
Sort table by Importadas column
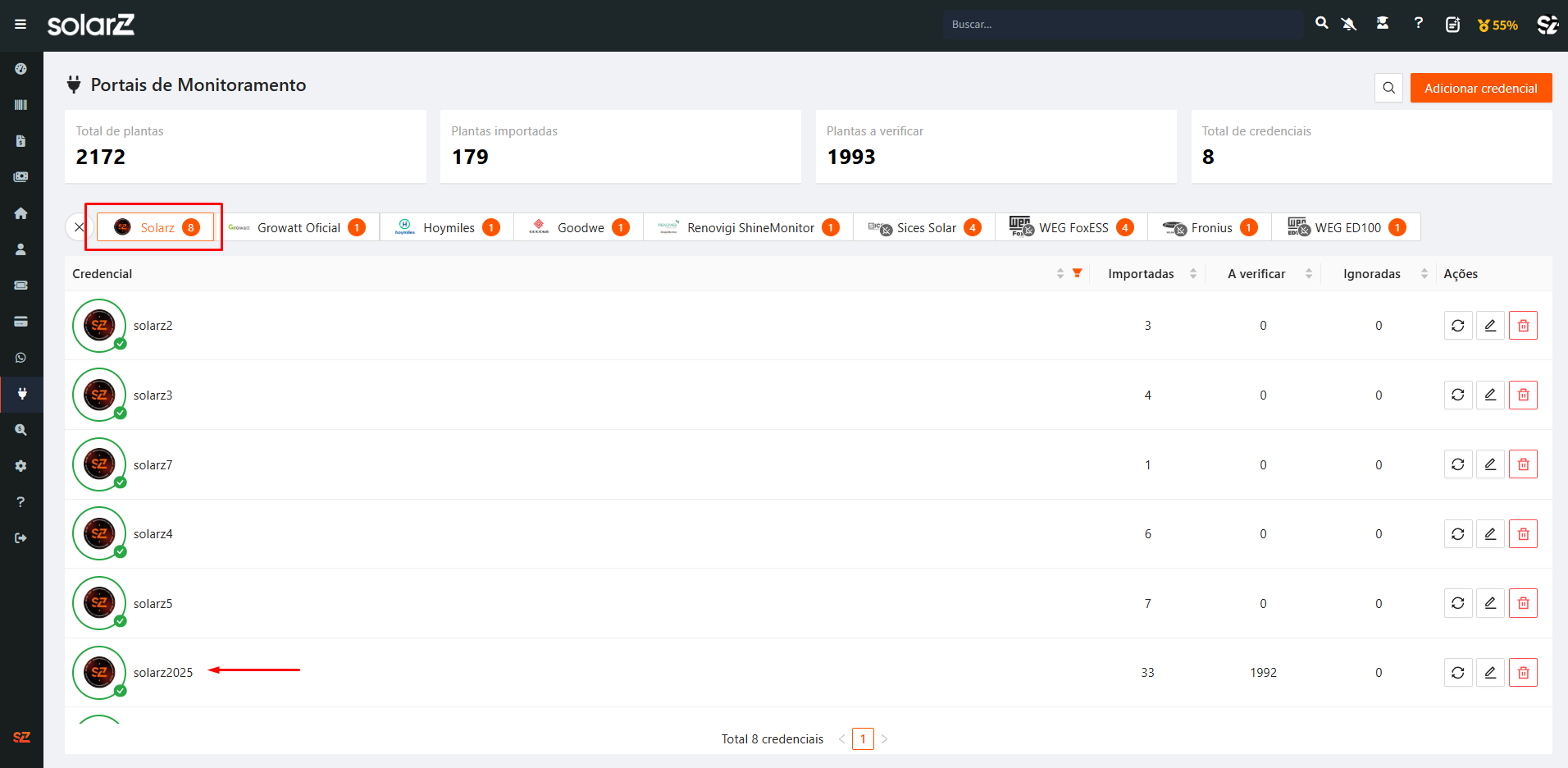pos(1192,274)
